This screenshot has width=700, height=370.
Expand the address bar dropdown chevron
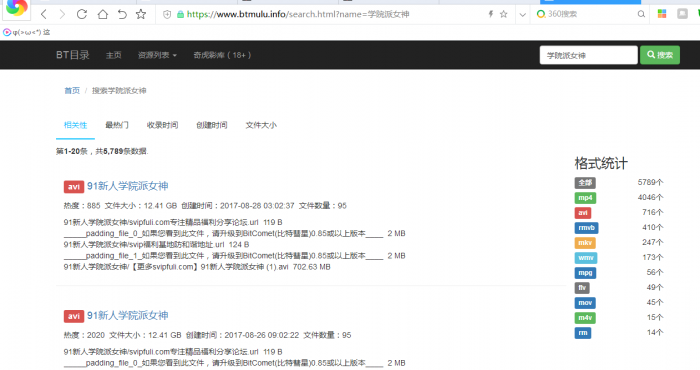(522, 14)
